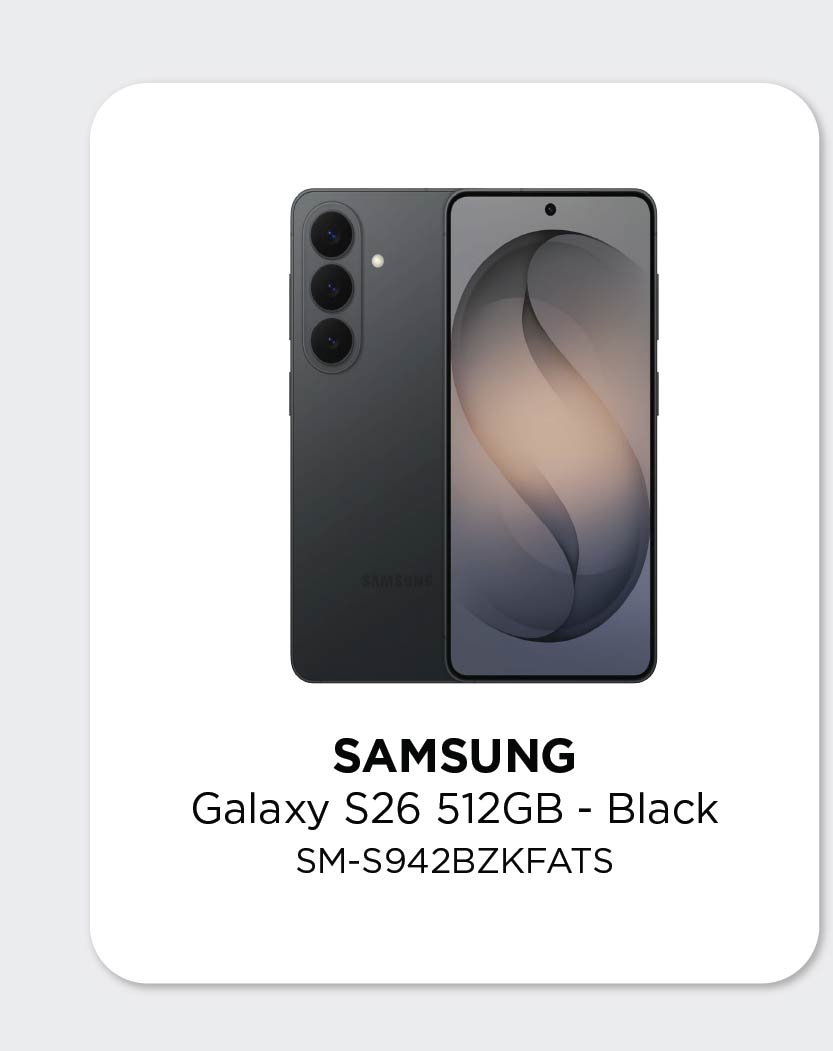Click the Black color name in title
Screen dimensions: 833x1051
663,808
